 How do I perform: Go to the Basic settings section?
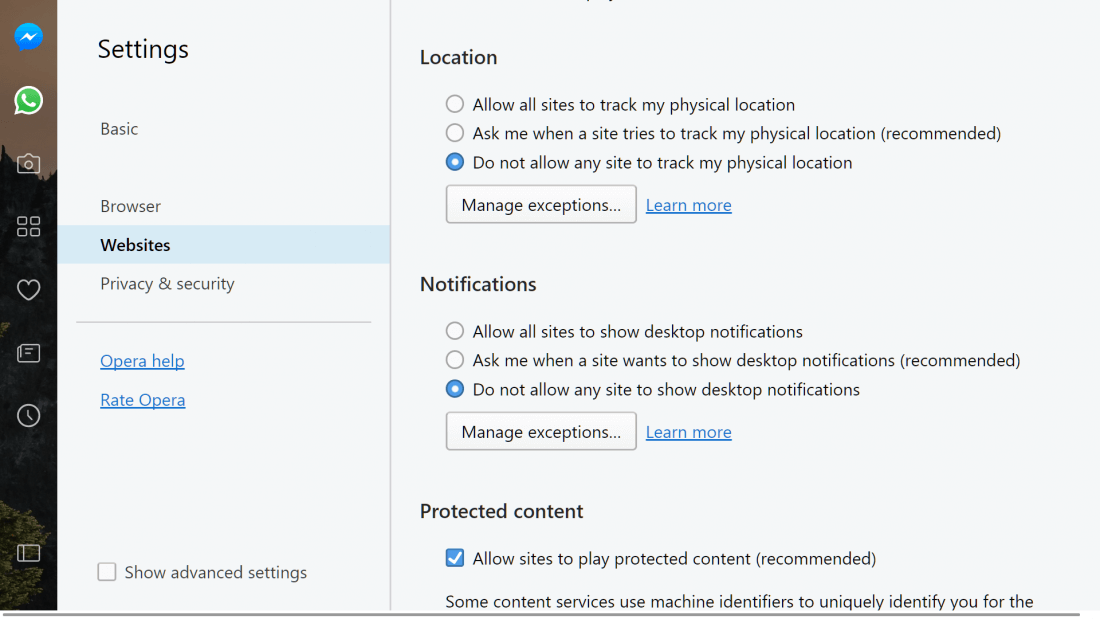coord(119,129)
